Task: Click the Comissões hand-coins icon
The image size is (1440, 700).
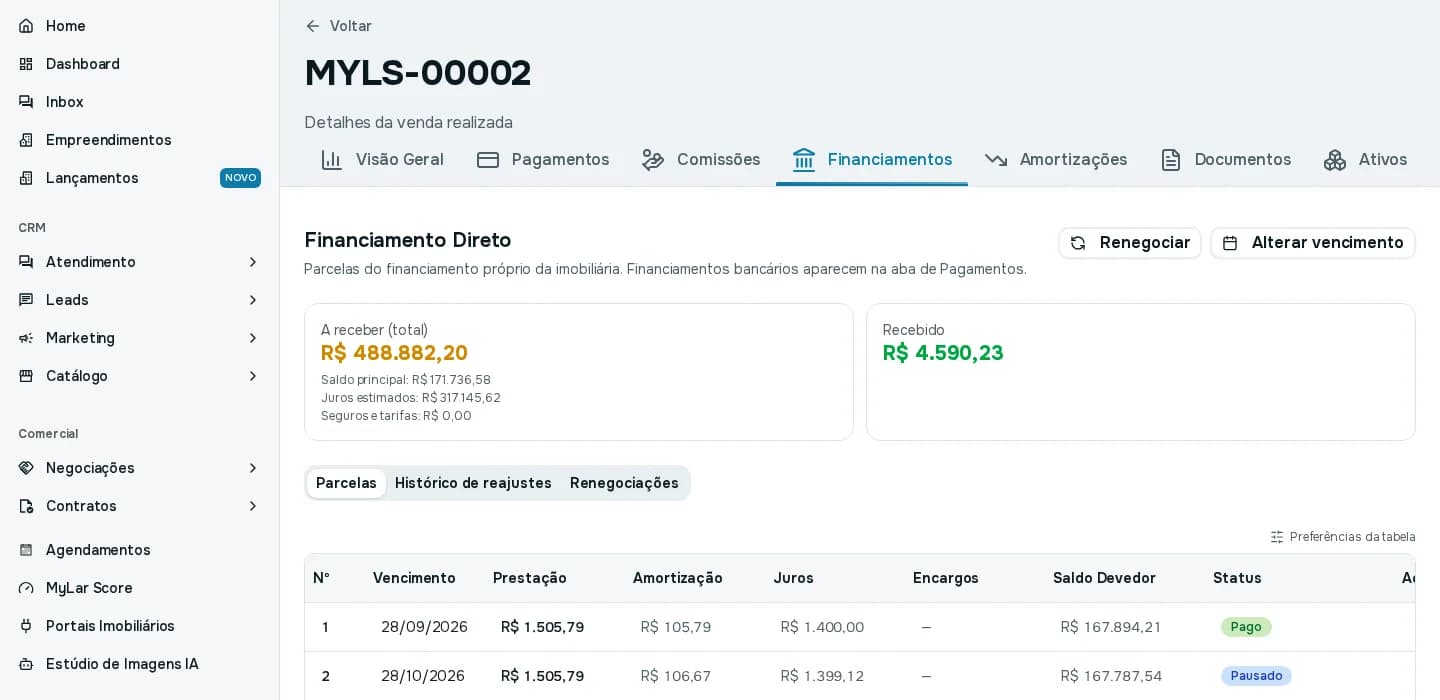Action: (653, 160)
